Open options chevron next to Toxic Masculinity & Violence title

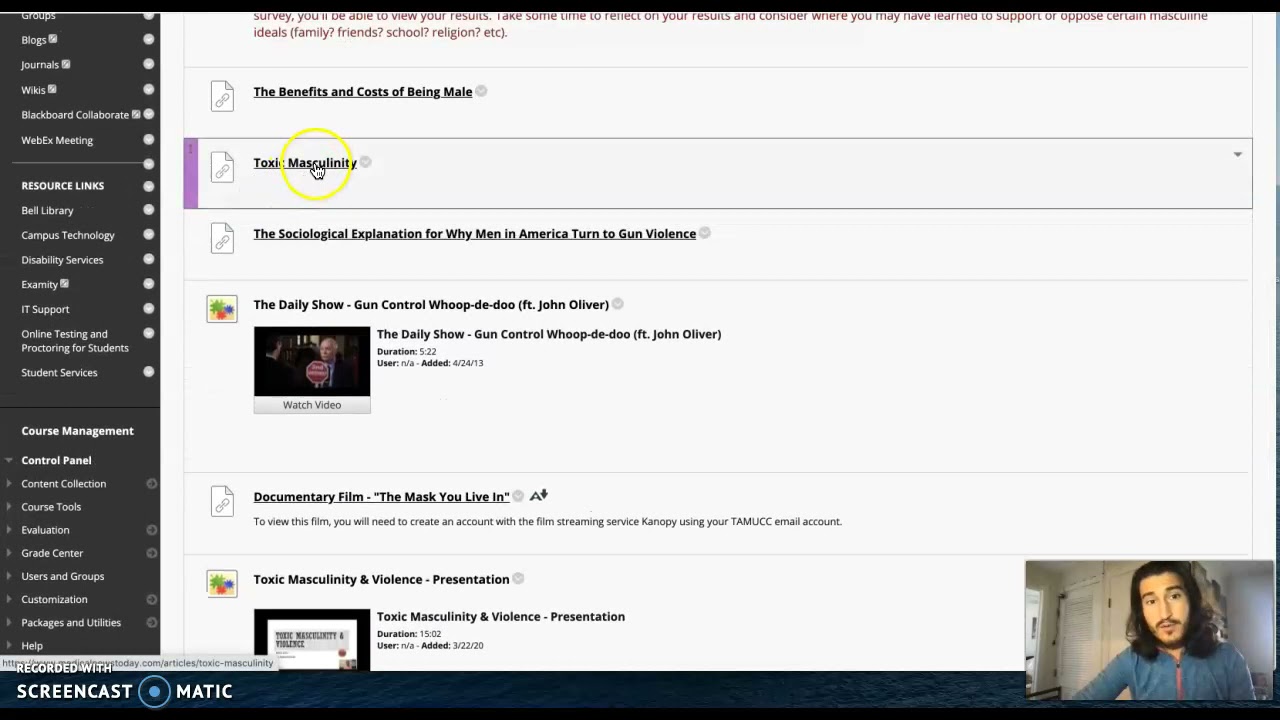tap(518, 579)
